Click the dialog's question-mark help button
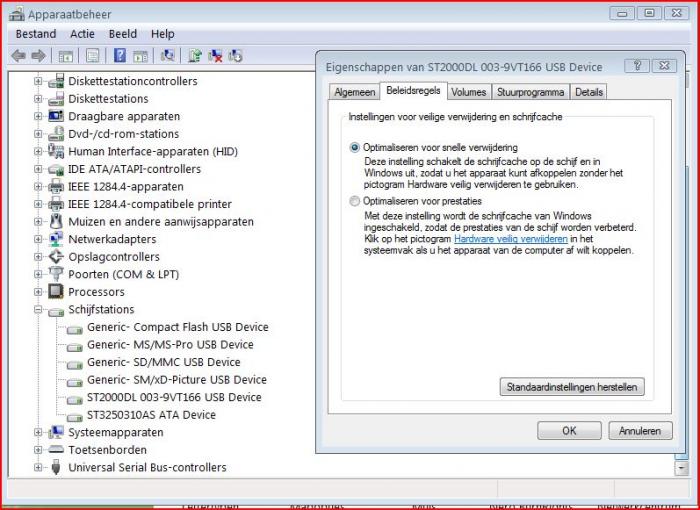The image size is (700, 510). (638, 66)
